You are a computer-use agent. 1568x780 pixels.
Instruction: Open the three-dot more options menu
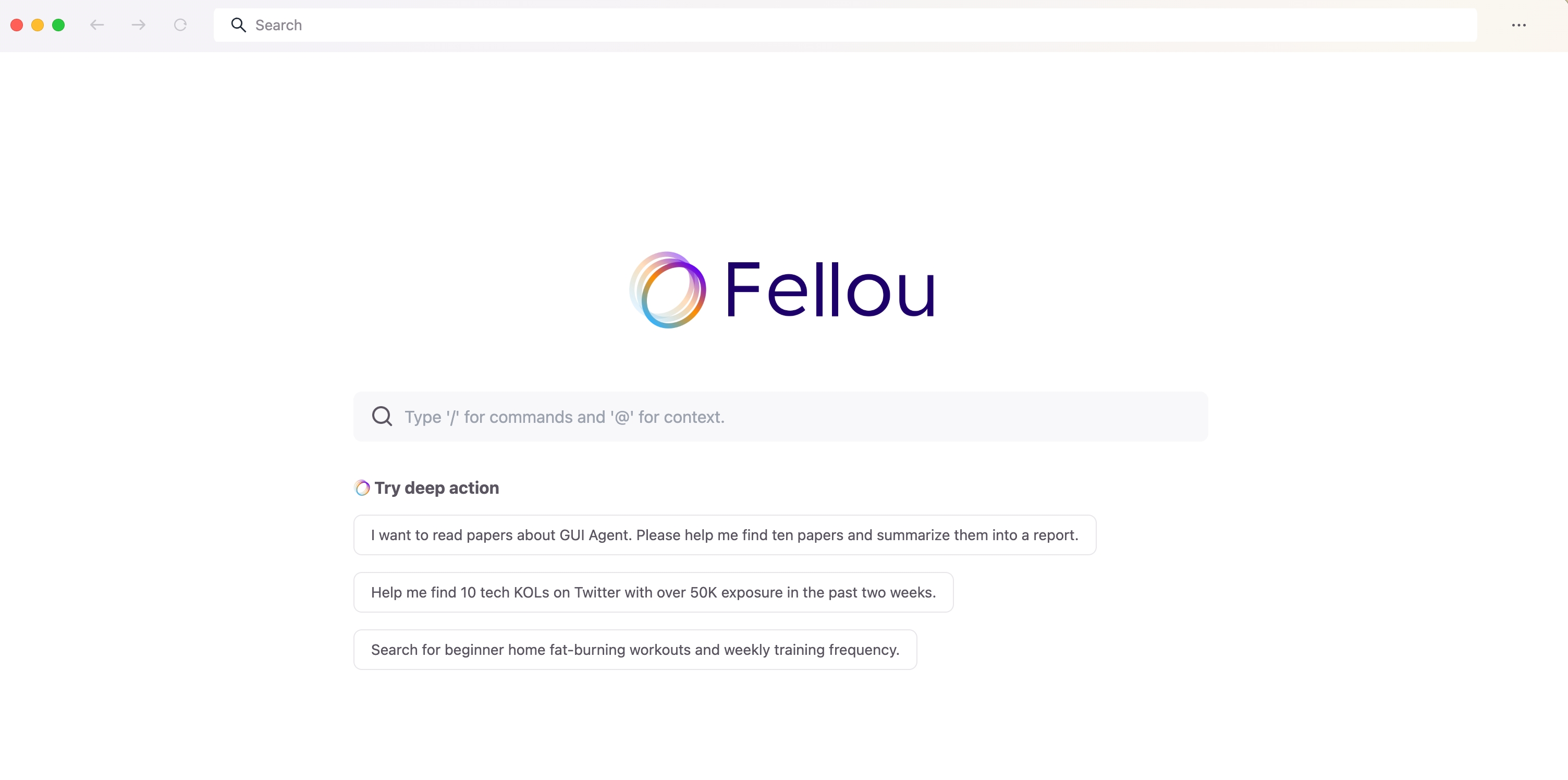coord(1518,25)
